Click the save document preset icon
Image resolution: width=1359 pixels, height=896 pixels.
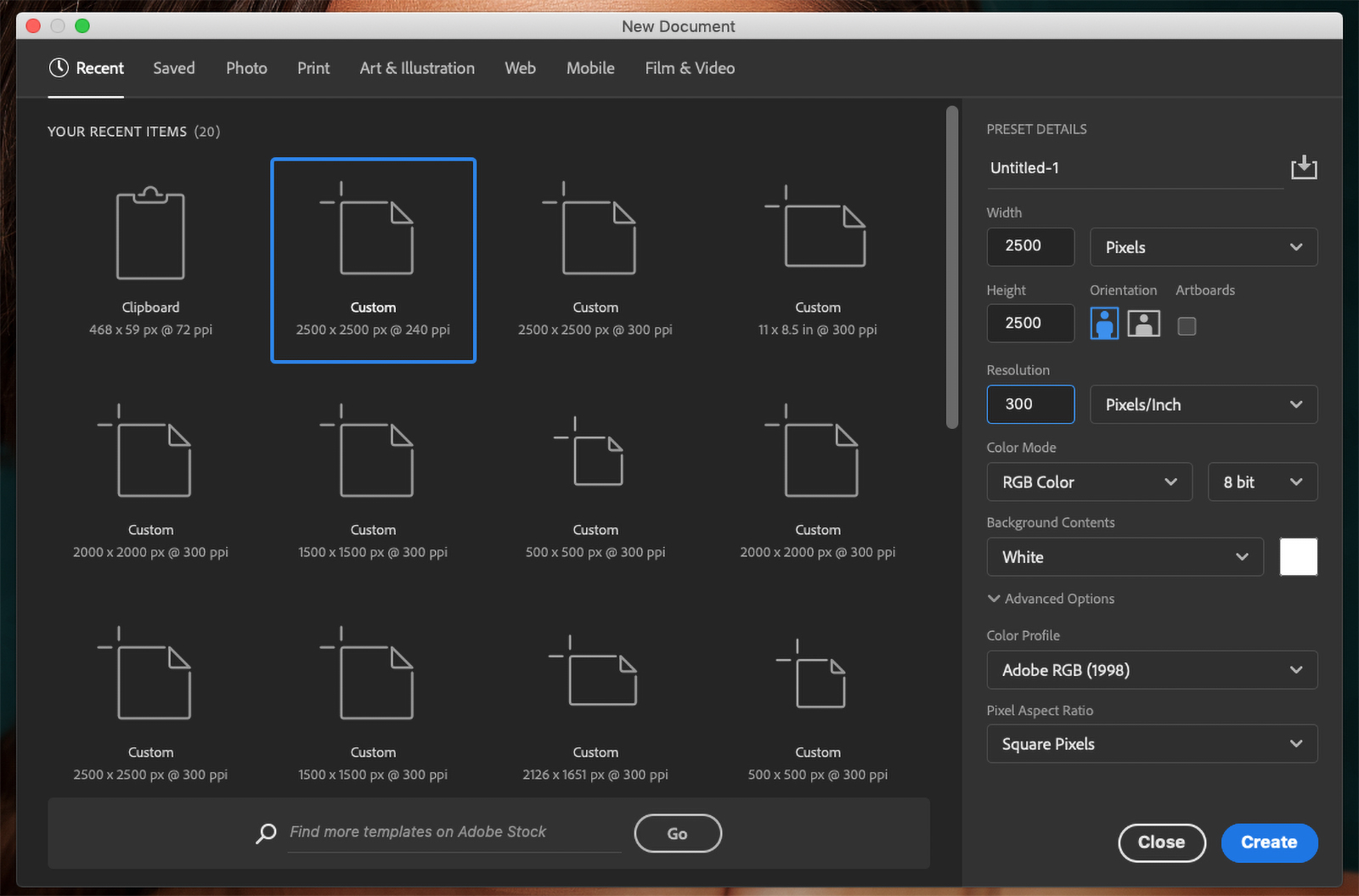[1304, 167]
